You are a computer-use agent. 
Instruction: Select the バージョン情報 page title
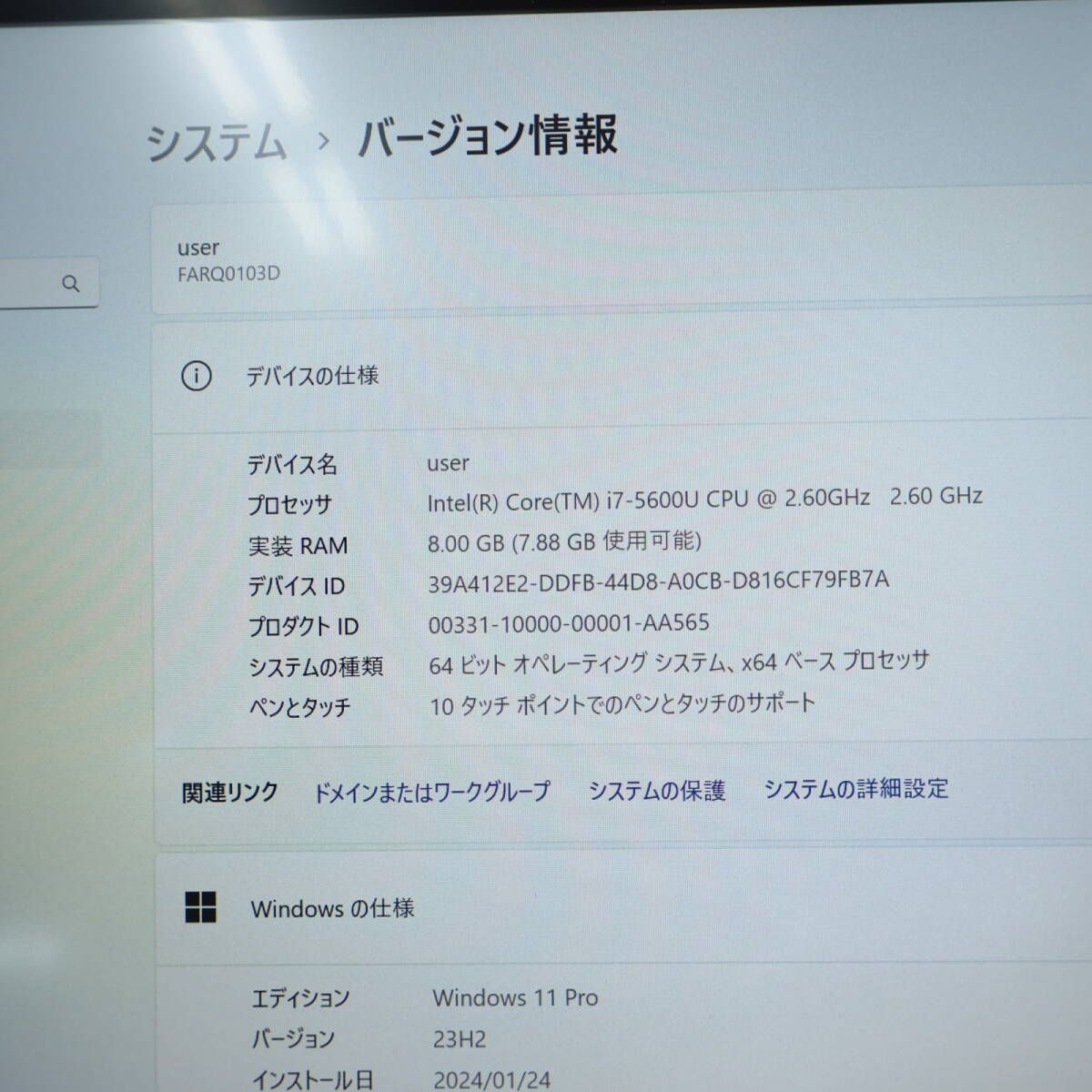pos(488,136)
